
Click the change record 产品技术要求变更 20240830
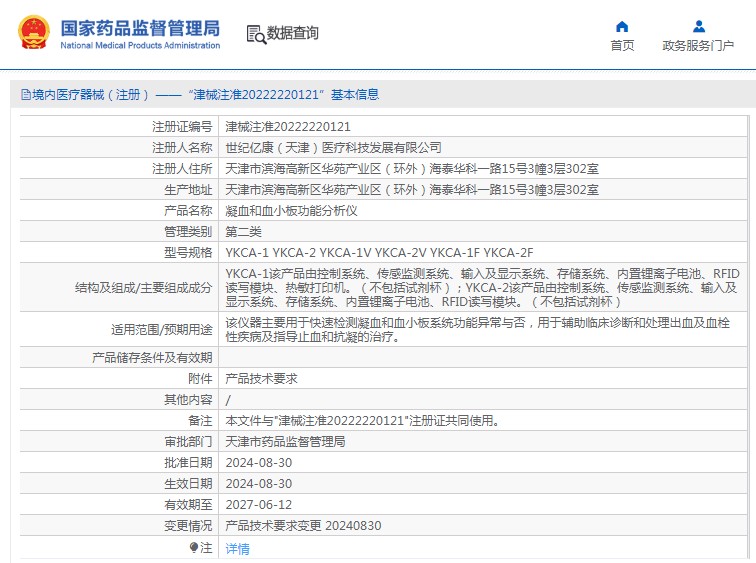[303, 525]
